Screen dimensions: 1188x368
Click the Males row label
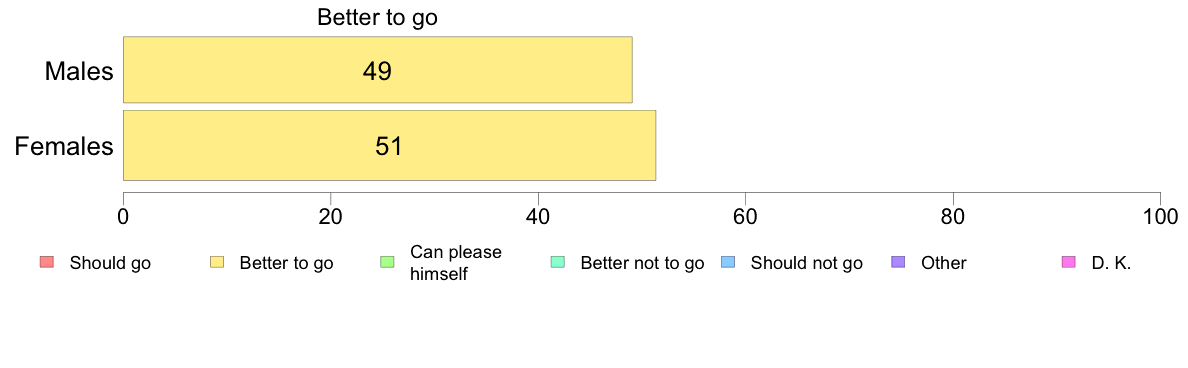tap(80, 71)
